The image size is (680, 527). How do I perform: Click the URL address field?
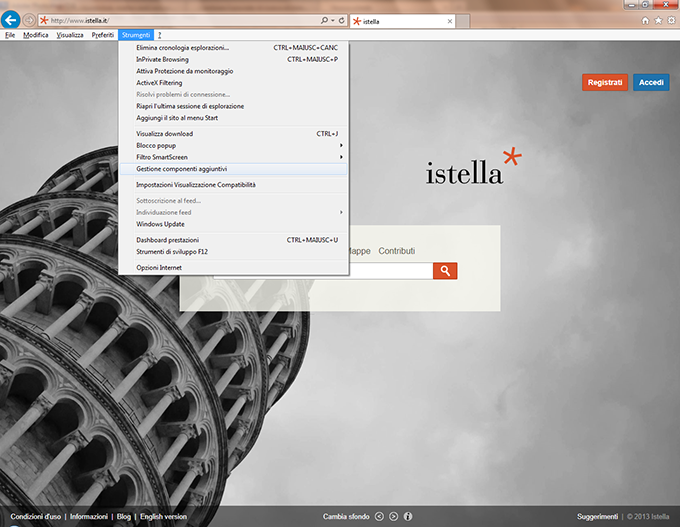pos(184,20)
